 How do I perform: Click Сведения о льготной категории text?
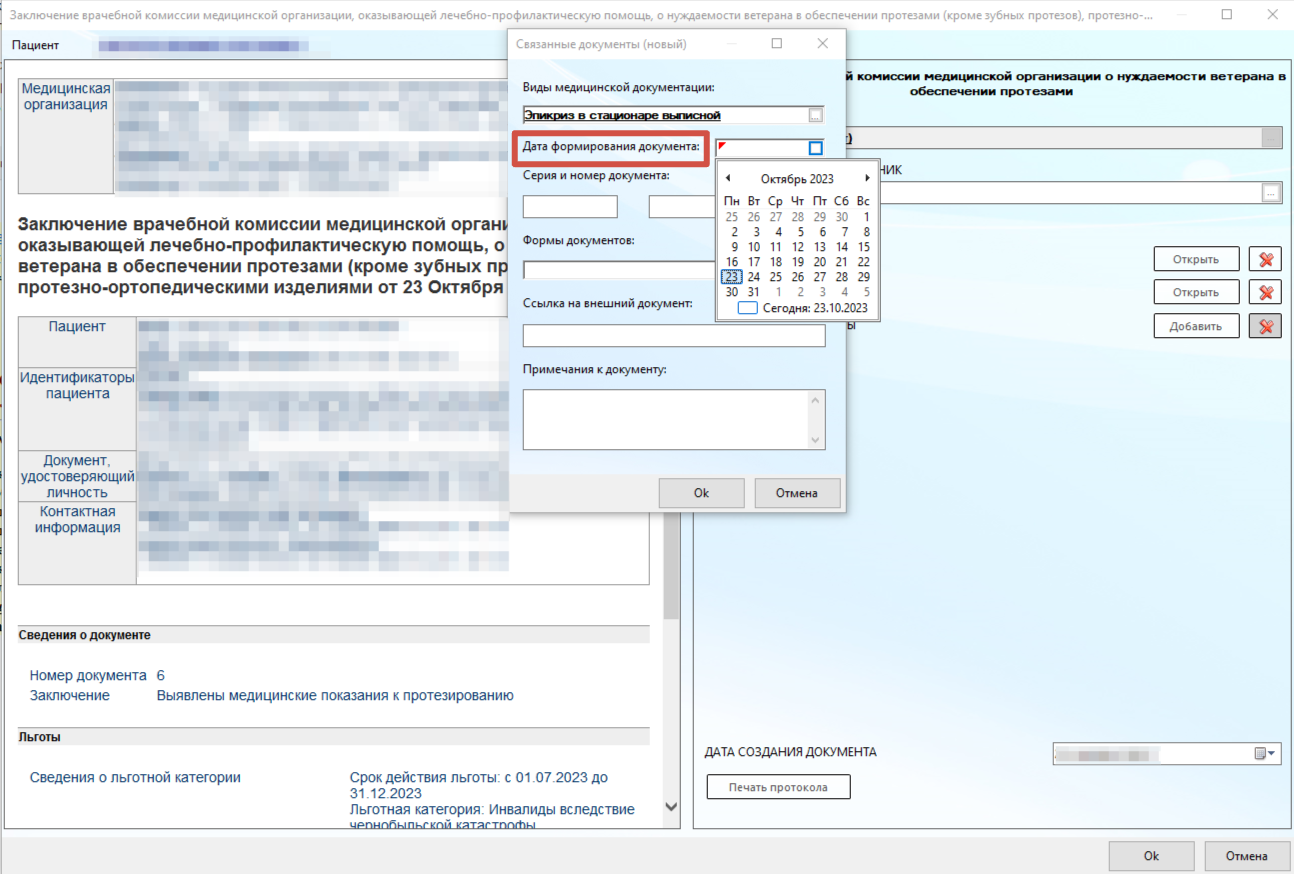click(135, 777)
